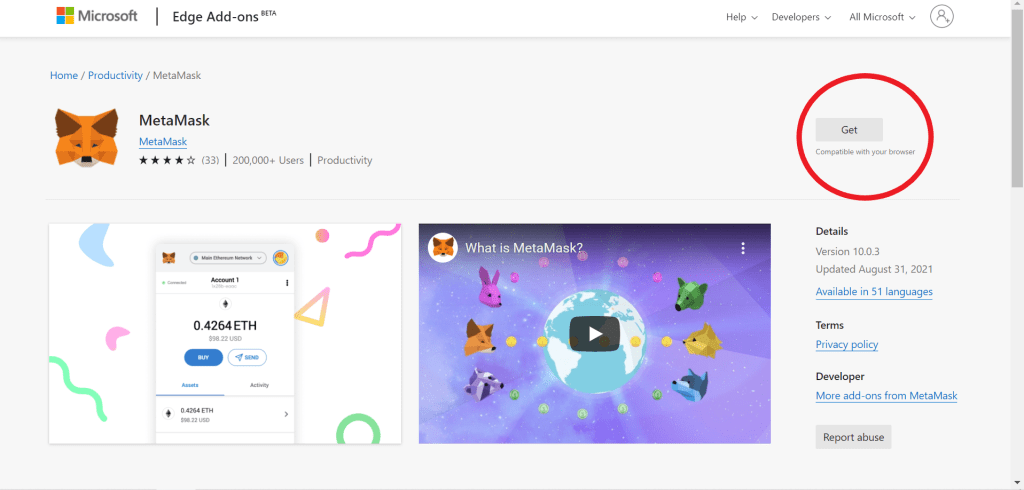1024x490 pixels.
Task: Open the user account profile icon
Action: coord(941,16)
